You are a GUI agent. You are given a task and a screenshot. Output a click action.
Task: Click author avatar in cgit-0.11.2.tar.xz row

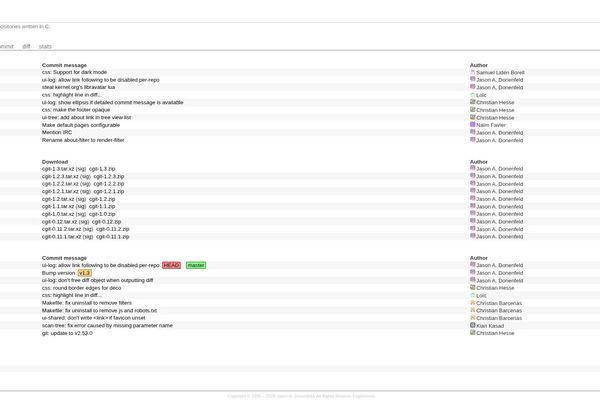coord(473,229)
